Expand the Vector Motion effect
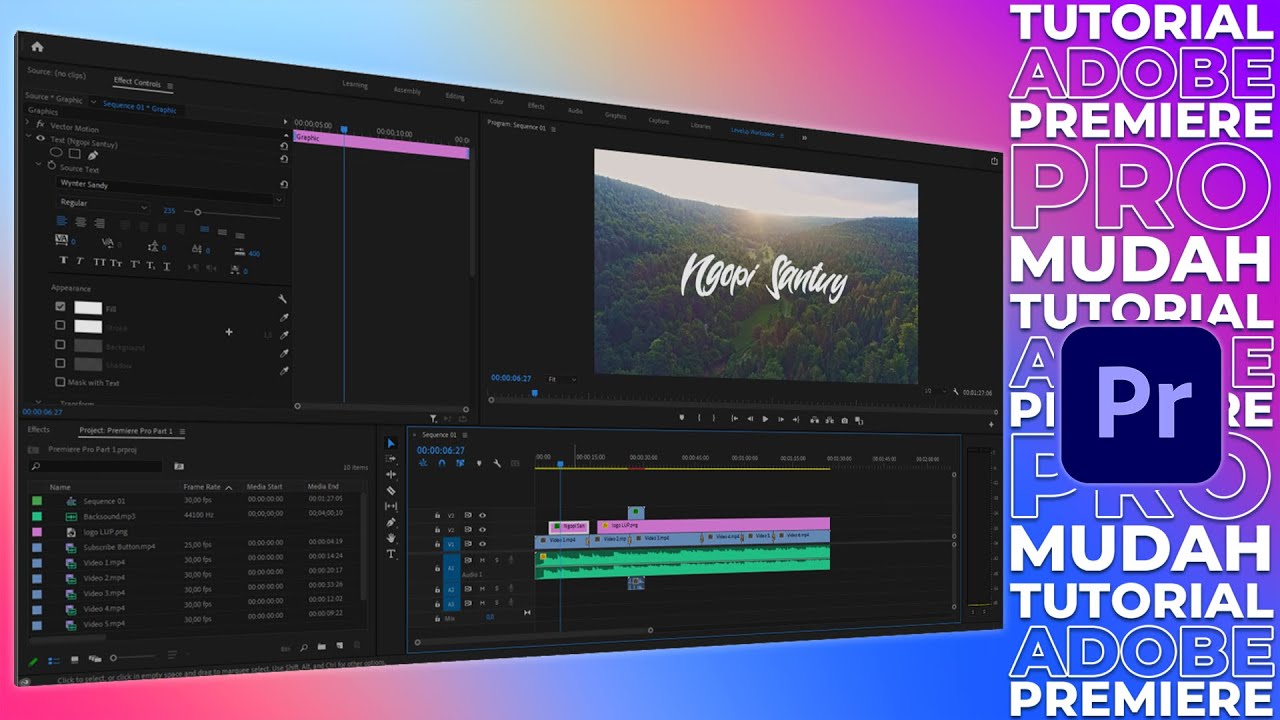 tap(28, 123)
